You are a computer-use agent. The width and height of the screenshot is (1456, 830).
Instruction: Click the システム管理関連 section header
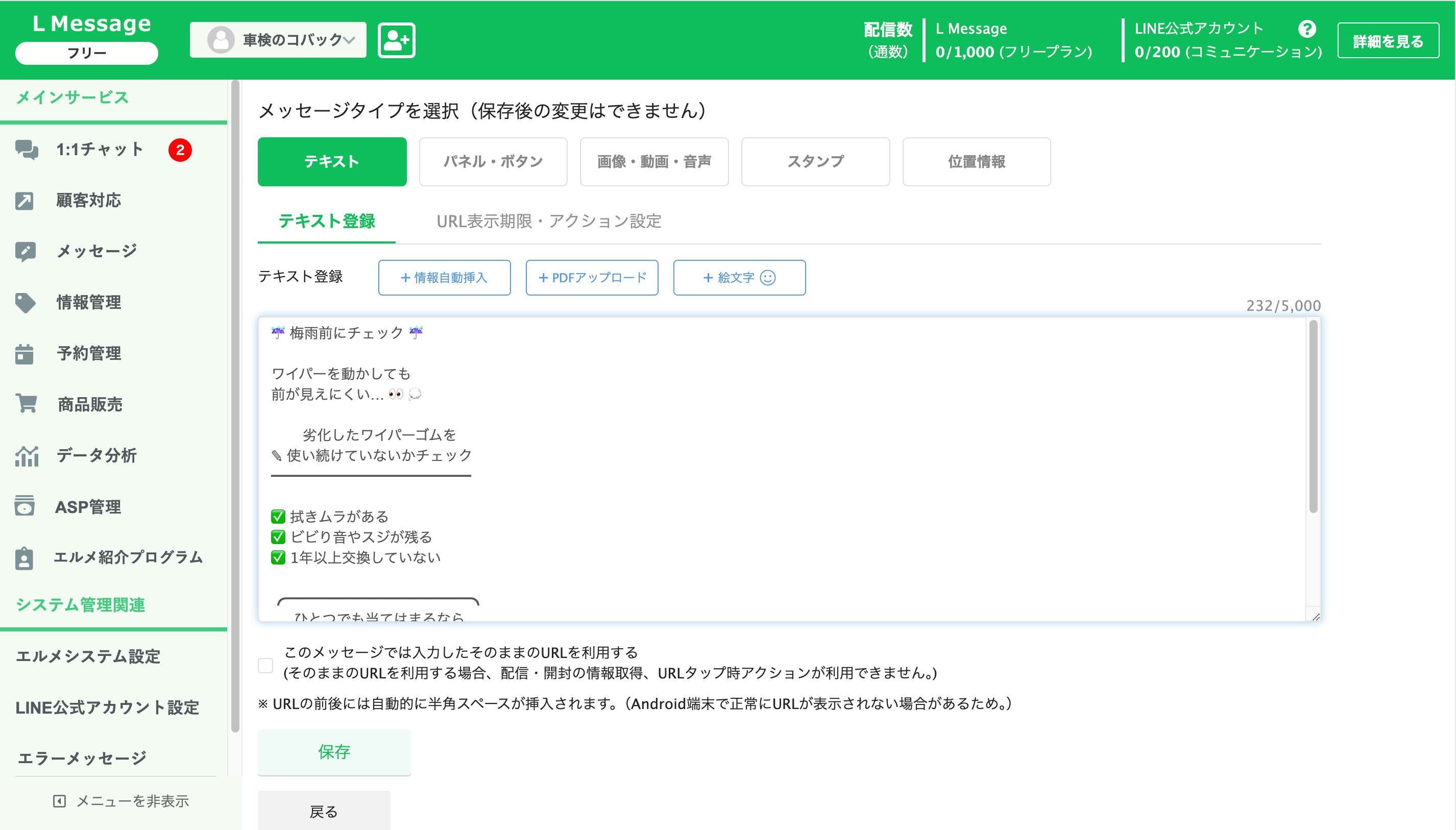80,605
